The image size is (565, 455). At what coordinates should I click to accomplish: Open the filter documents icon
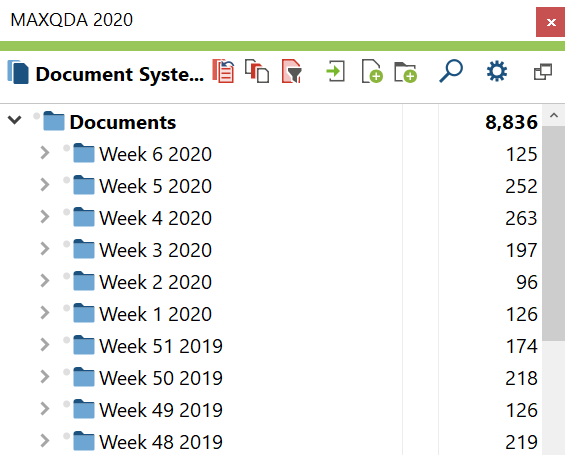(292, 71)
